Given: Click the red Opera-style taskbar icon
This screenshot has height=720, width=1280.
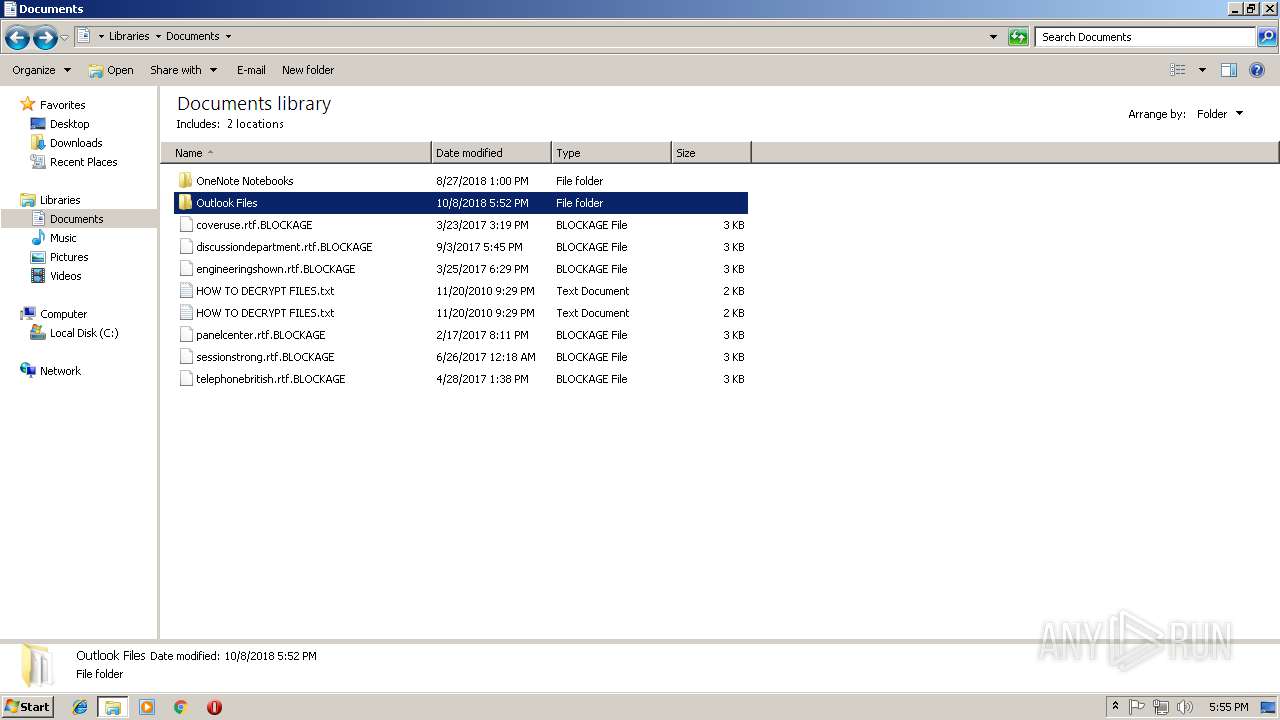Looking at the screenshot, I should click(x=214, y=707).
